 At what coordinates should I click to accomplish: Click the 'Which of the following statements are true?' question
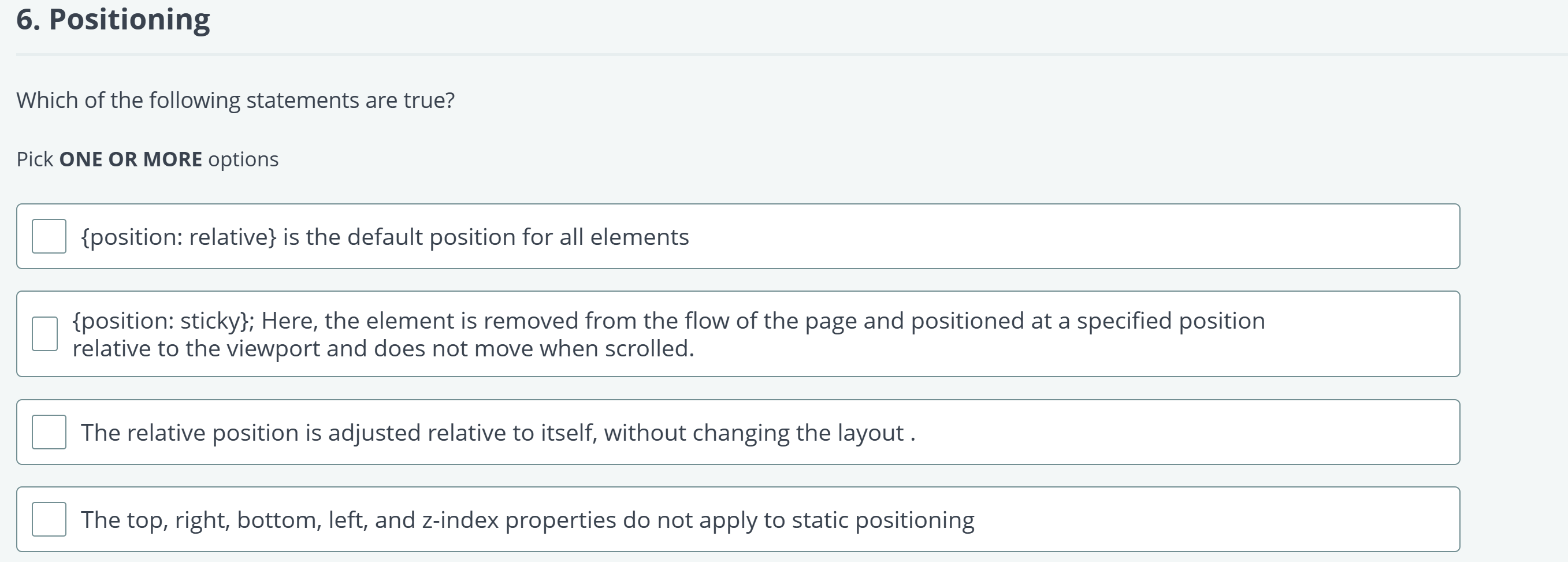(x=236, y=101)
